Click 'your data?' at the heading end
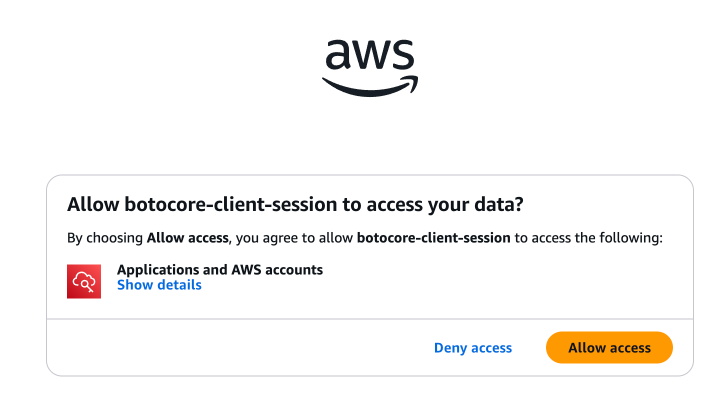Image resolution: width=727 pixels, height=400 pixels. (485, 205)
